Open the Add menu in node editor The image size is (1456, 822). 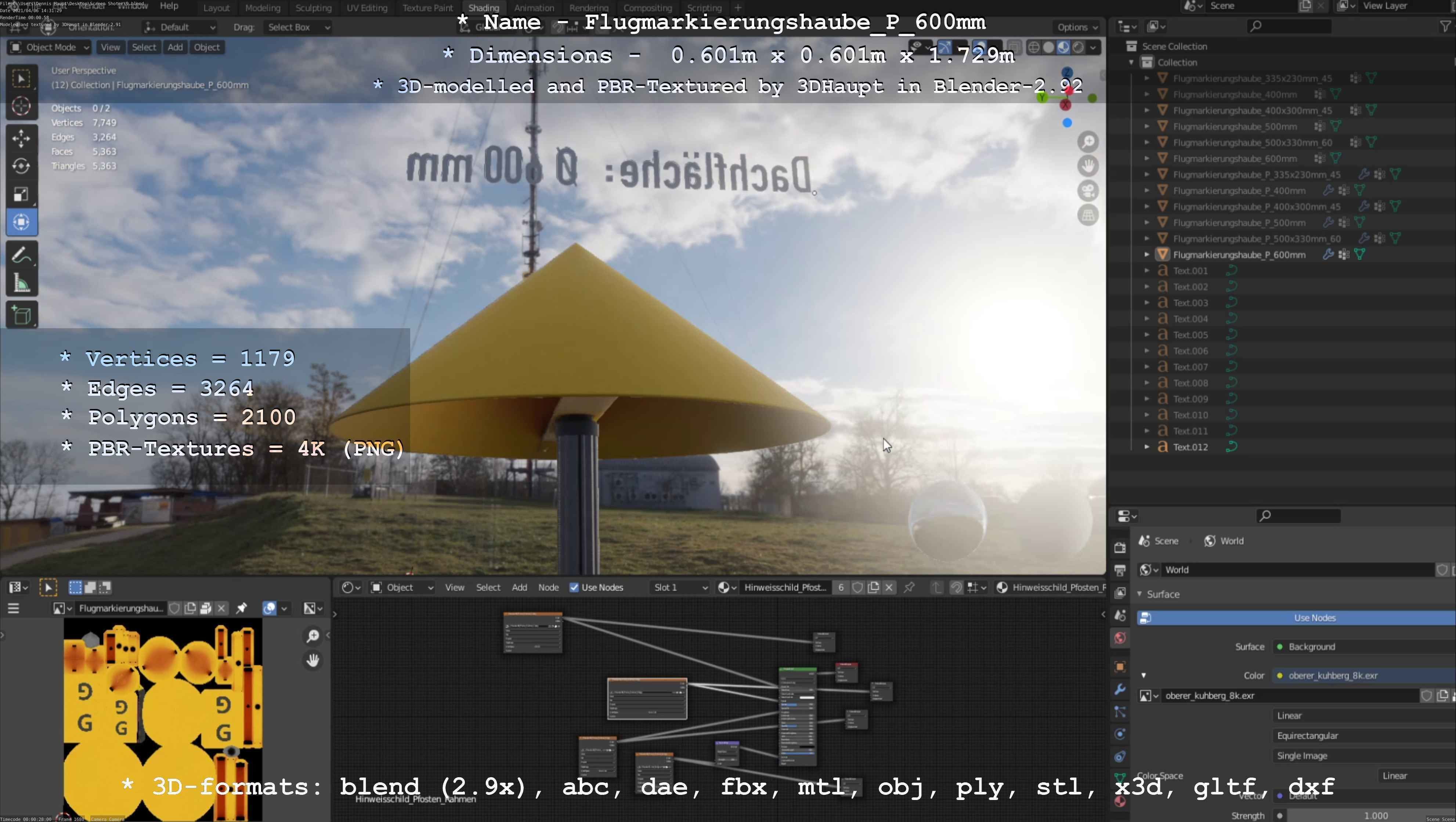click(x=519, y=587)
